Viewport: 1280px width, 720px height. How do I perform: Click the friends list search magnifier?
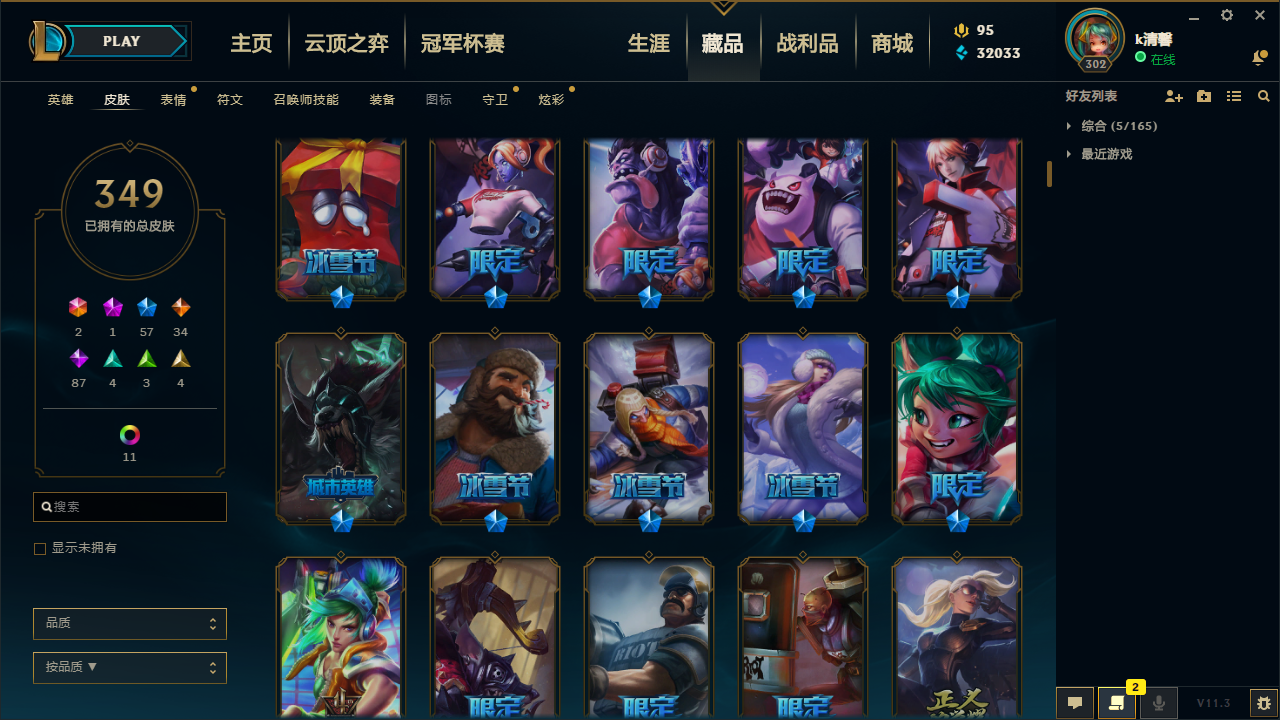click(1264, 96)
